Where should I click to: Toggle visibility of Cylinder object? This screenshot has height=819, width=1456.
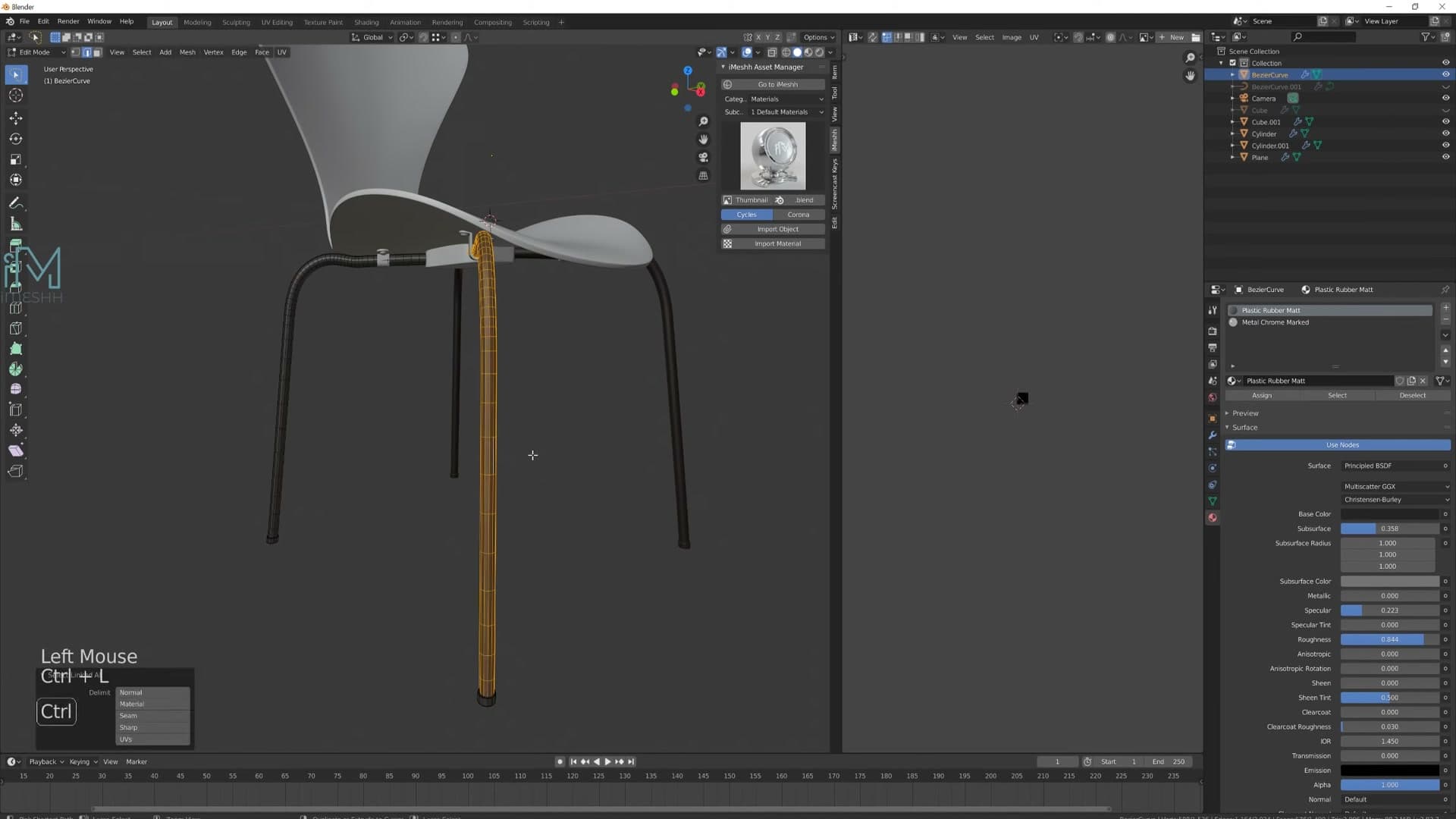point(1445,133)
